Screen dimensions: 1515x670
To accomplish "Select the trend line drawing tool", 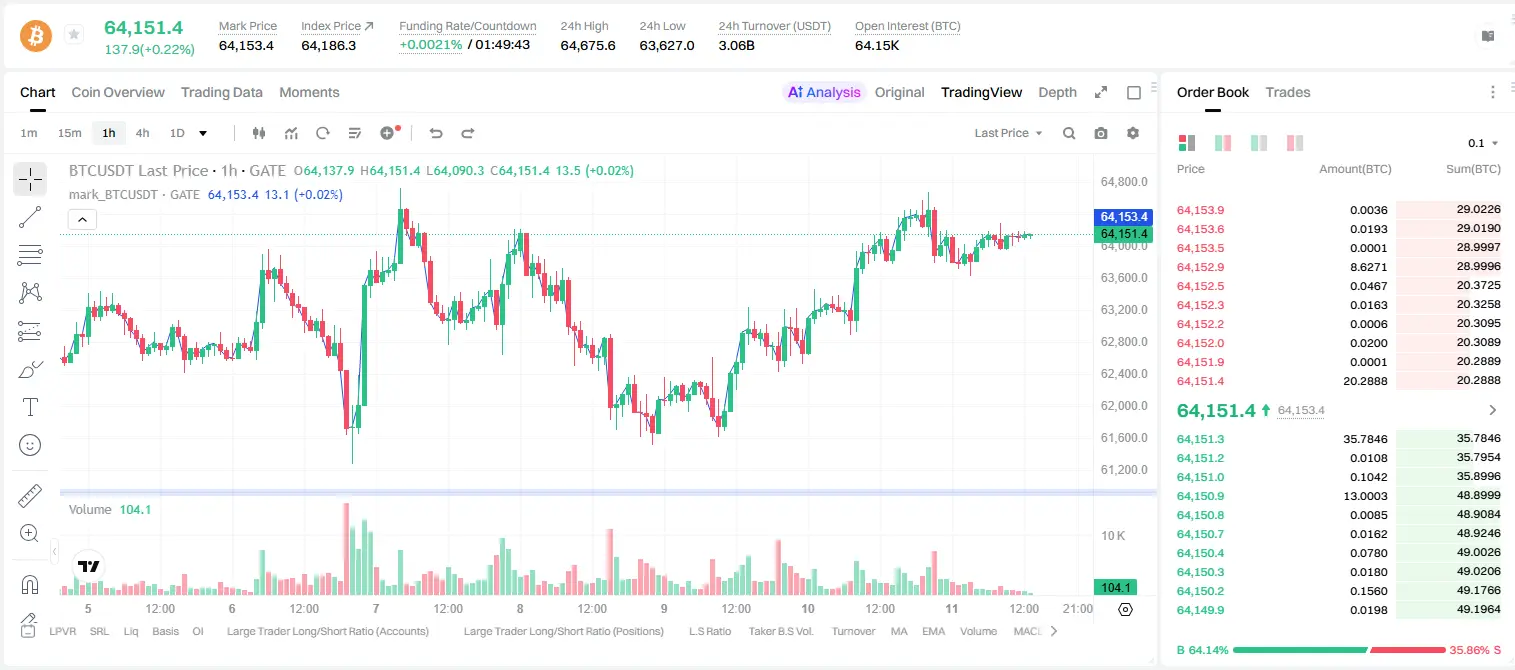I will pos(30,217).
